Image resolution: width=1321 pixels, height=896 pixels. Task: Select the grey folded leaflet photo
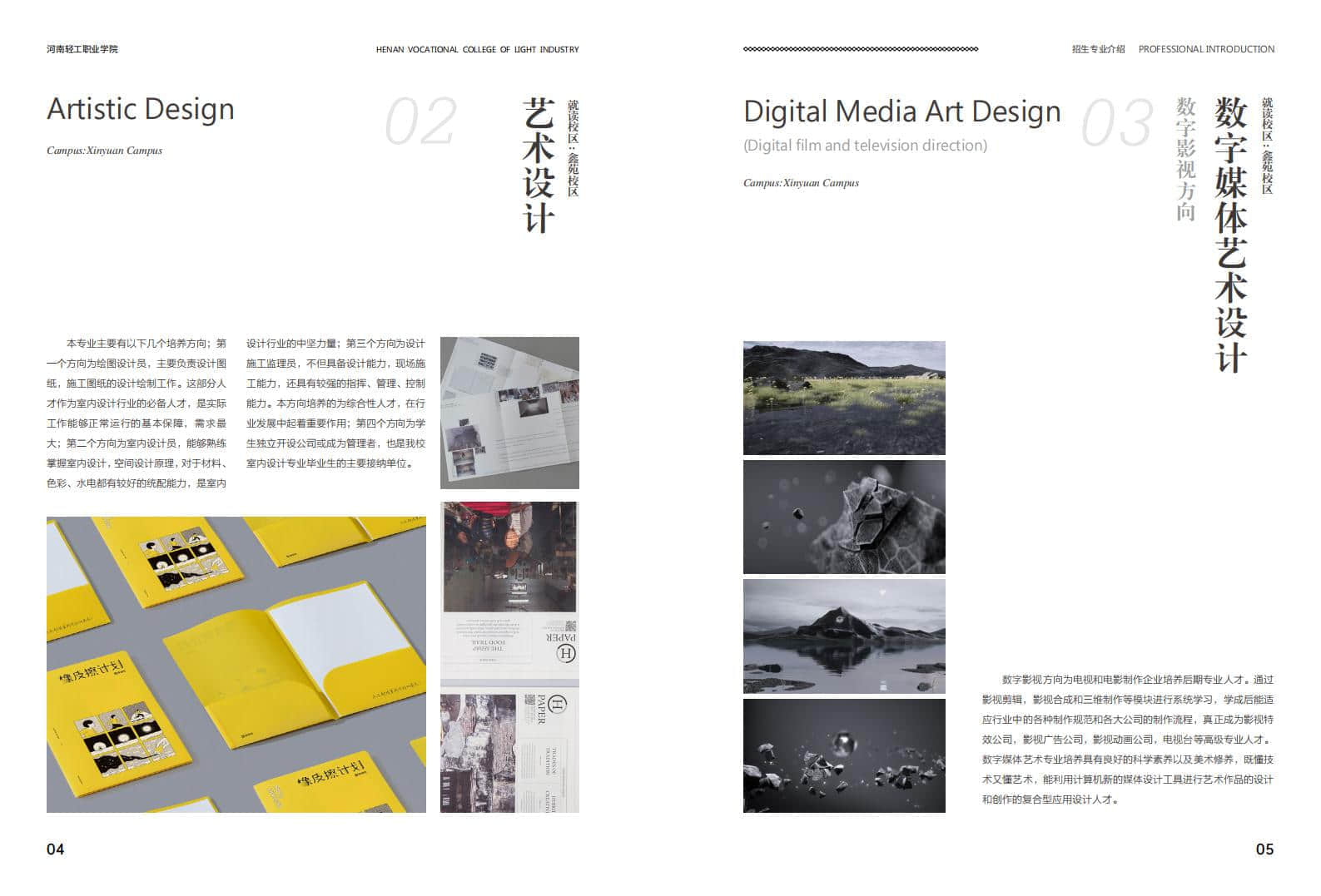(509, 412)
